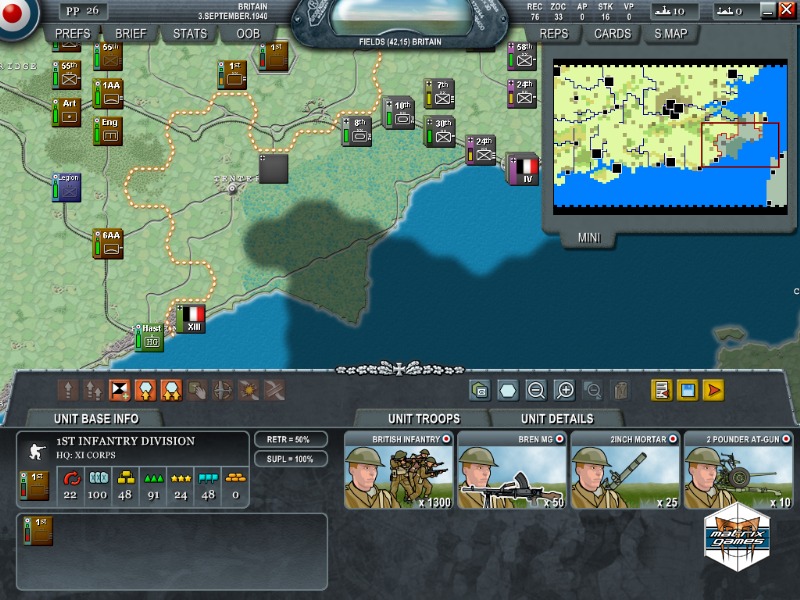Switch to the Unit Details tab
The height and width of the screenshot is (600, 800).
(557, 419)
